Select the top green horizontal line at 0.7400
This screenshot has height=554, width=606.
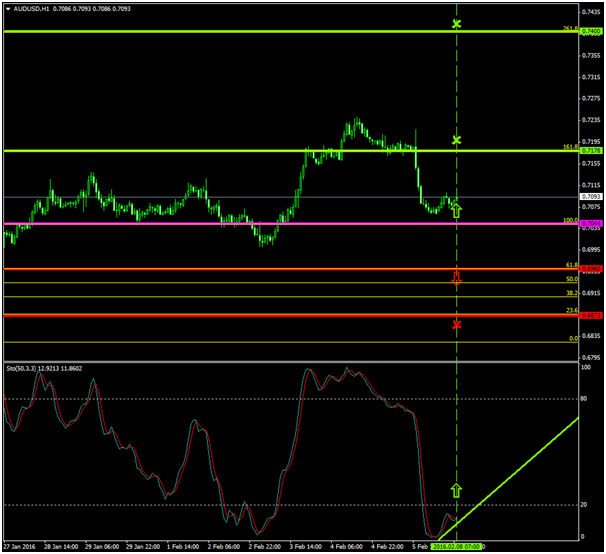250,31
